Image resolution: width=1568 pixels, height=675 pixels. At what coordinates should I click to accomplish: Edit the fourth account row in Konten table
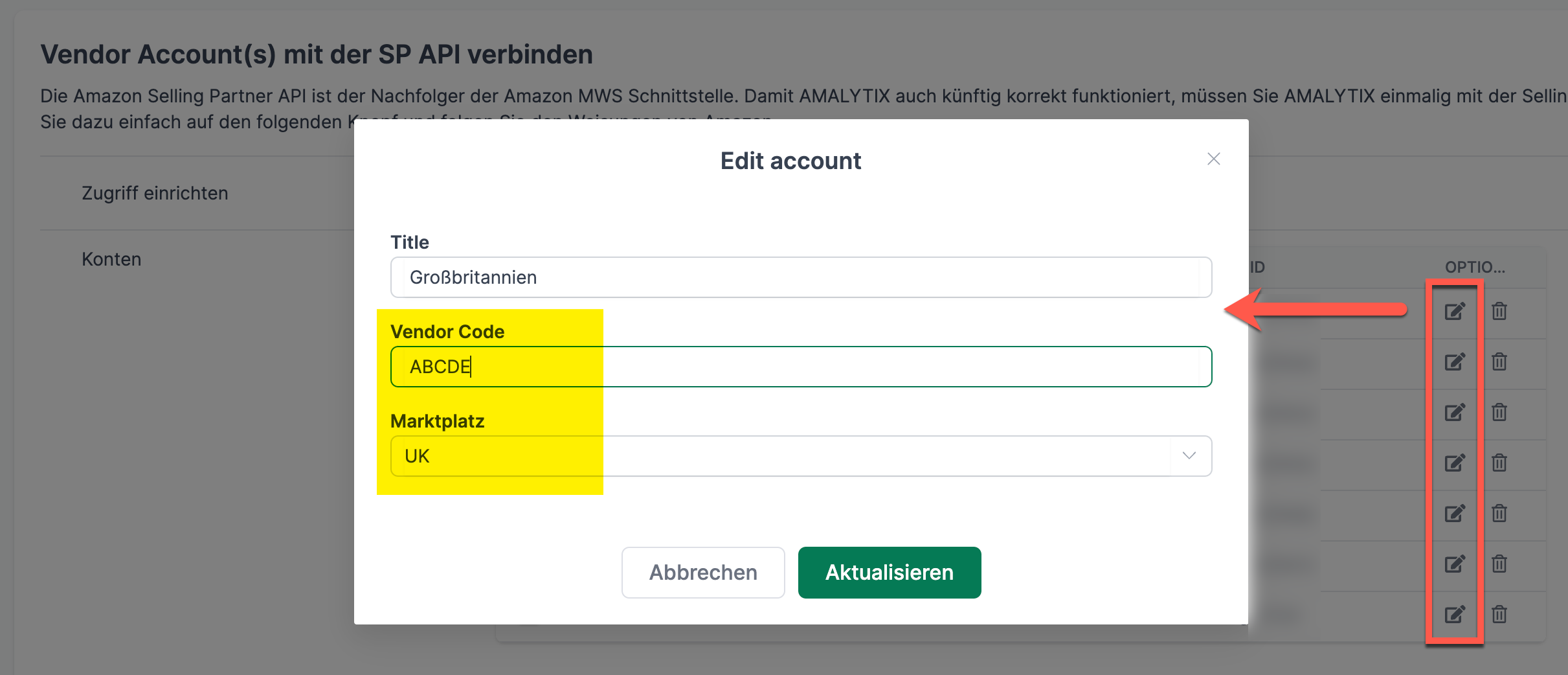coord(1455,463)
